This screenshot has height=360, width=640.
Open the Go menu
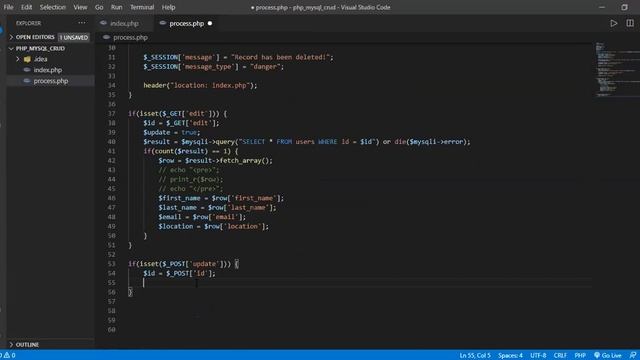point(99,7)
